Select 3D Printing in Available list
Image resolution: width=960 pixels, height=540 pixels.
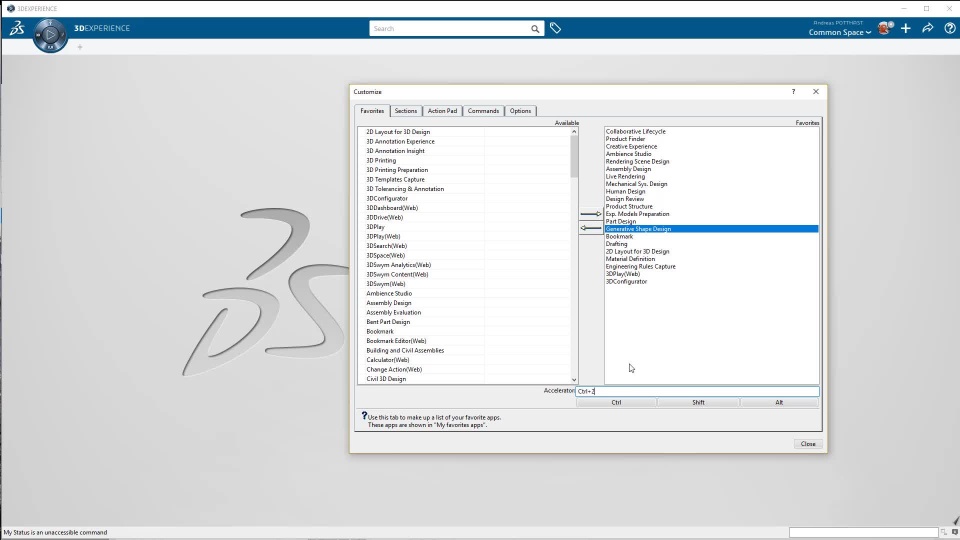point(381,160)
